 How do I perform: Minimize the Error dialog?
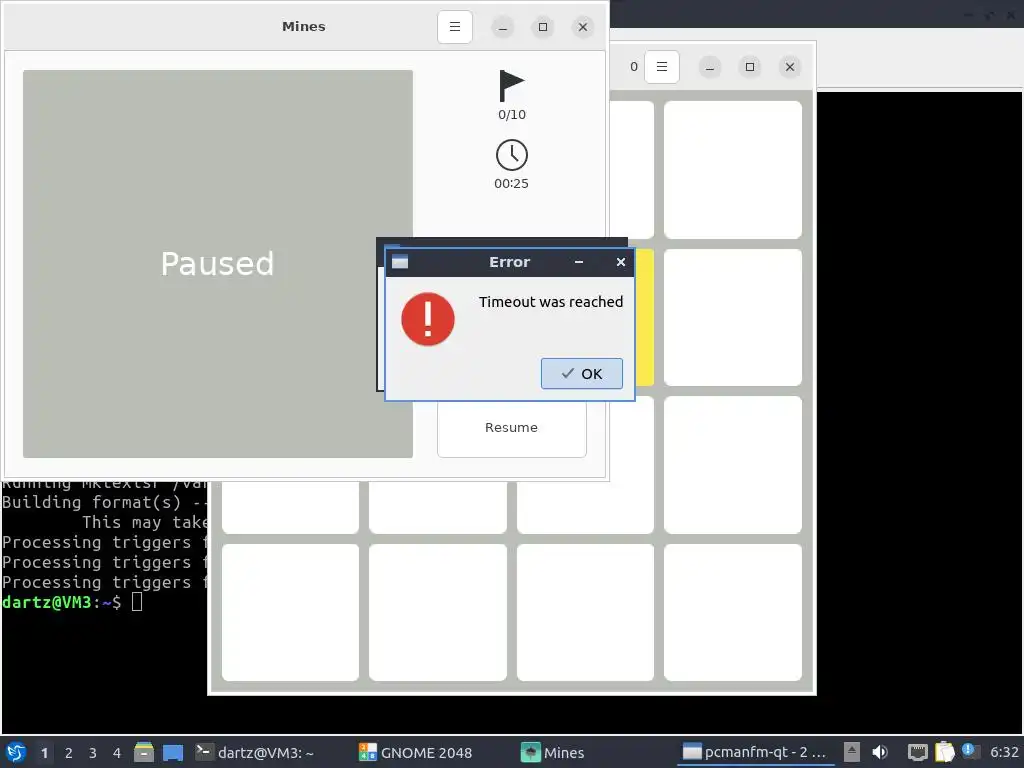[579, 262]
